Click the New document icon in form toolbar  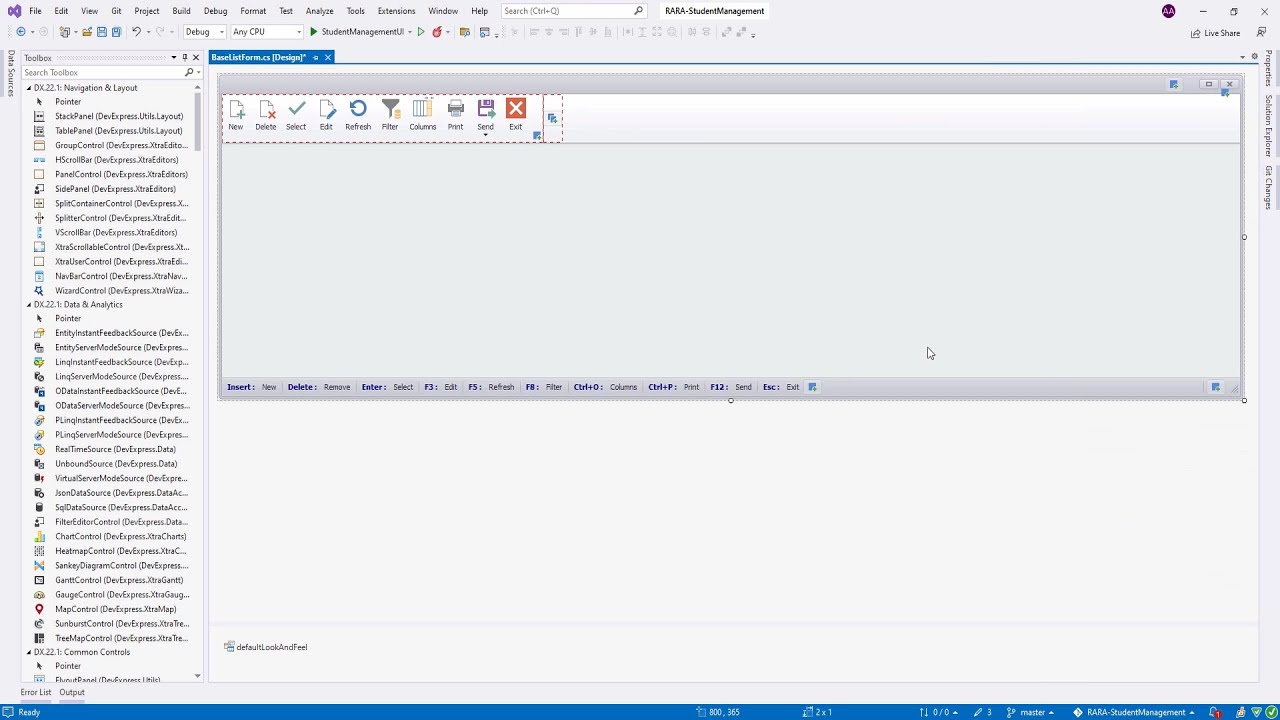[x=236, y=109]
